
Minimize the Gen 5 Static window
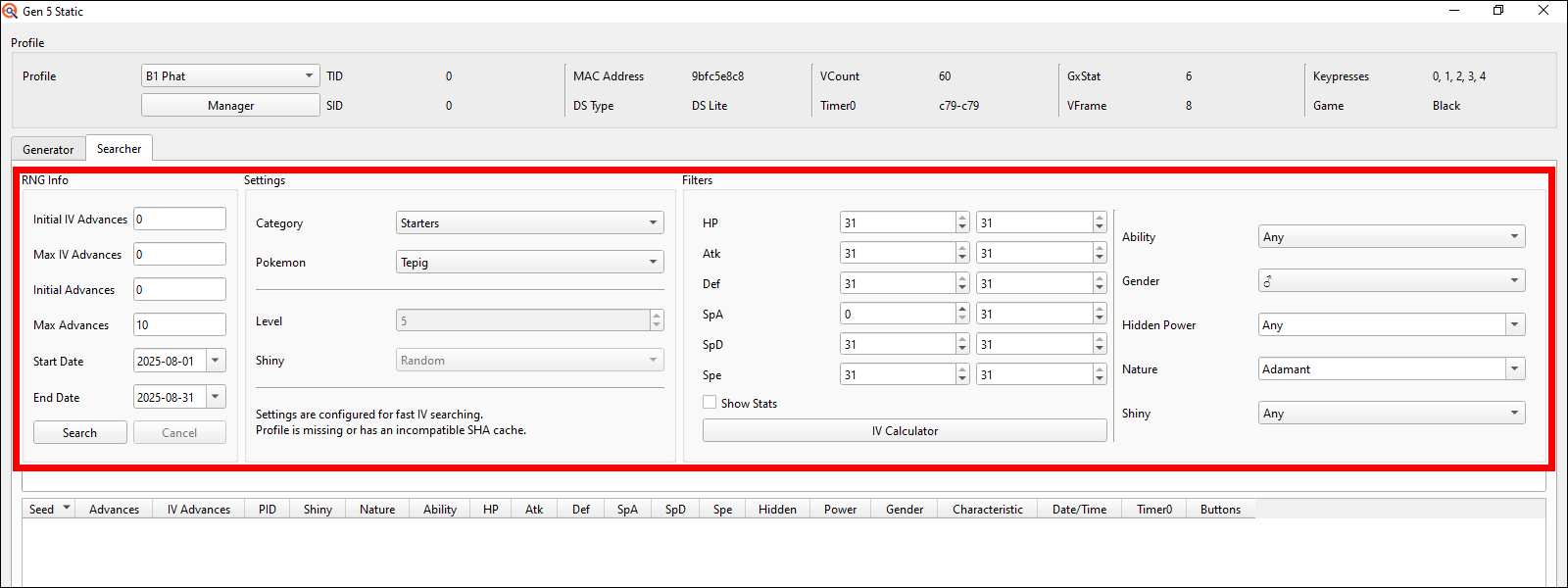(x=1454, y=10)
